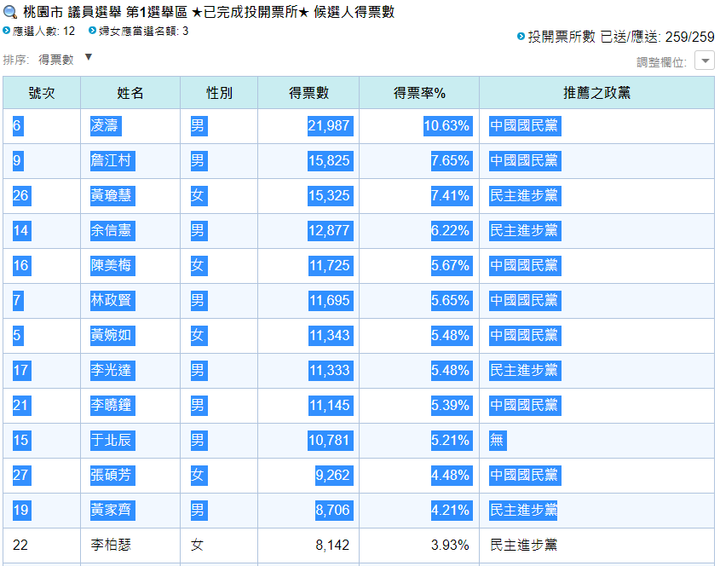Select candidate name 黃瓊慧
The width and height of the screenshot is (720, 566).
coord(112,196)
